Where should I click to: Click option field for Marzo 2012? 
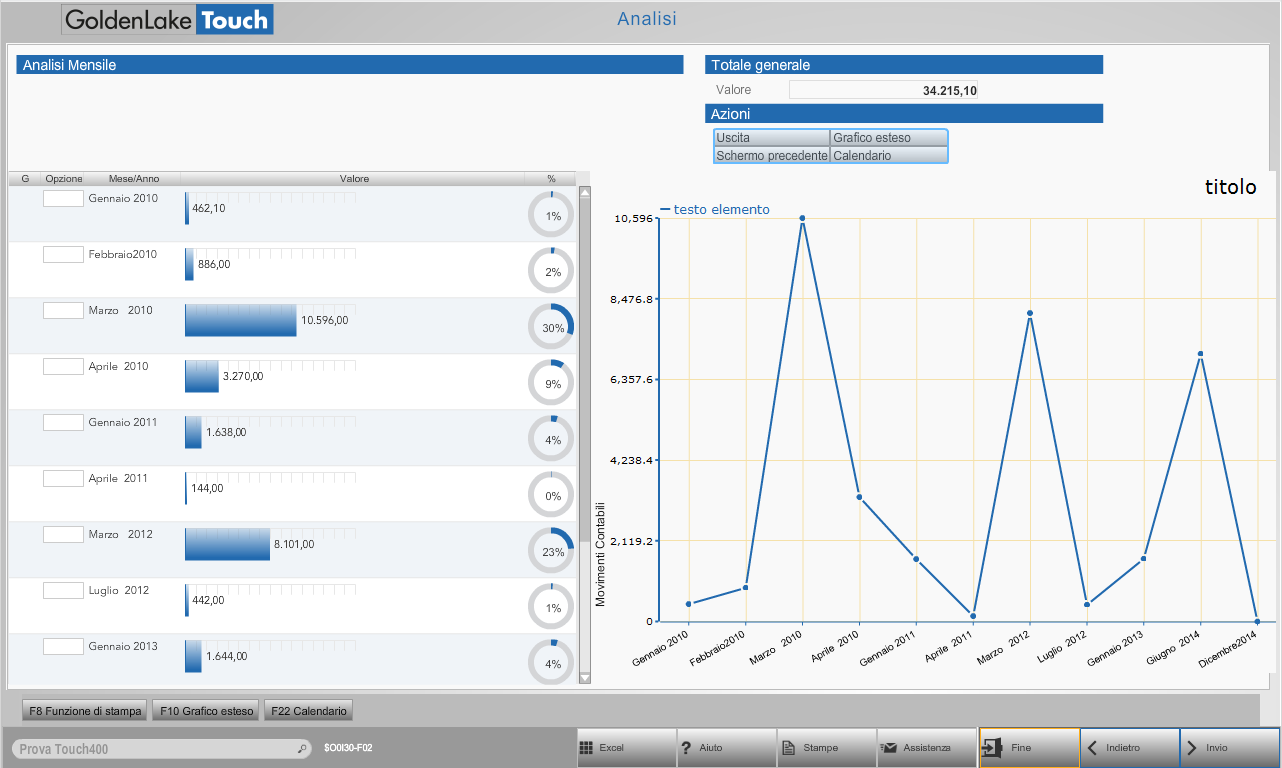63,535
